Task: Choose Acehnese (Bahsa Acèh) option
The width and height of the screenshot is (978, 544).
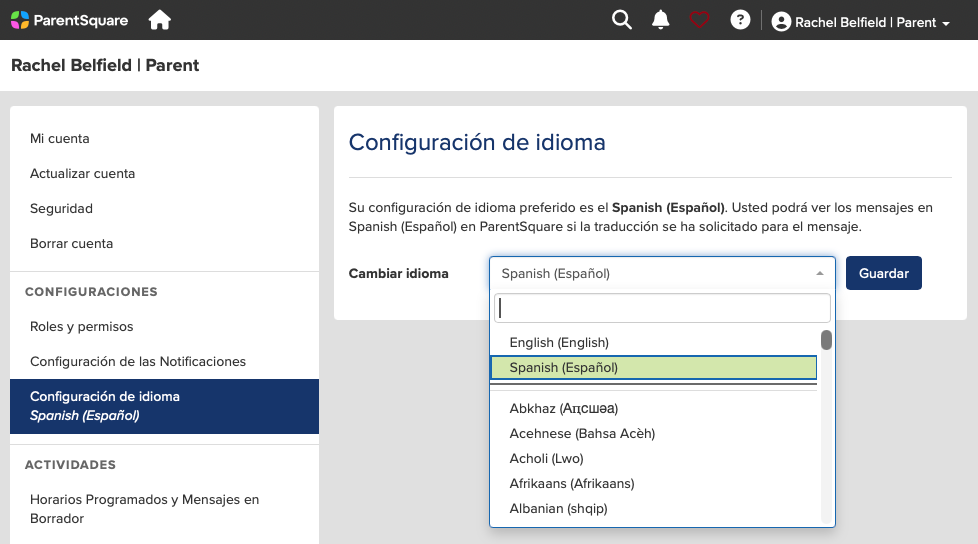Action: 654,434
